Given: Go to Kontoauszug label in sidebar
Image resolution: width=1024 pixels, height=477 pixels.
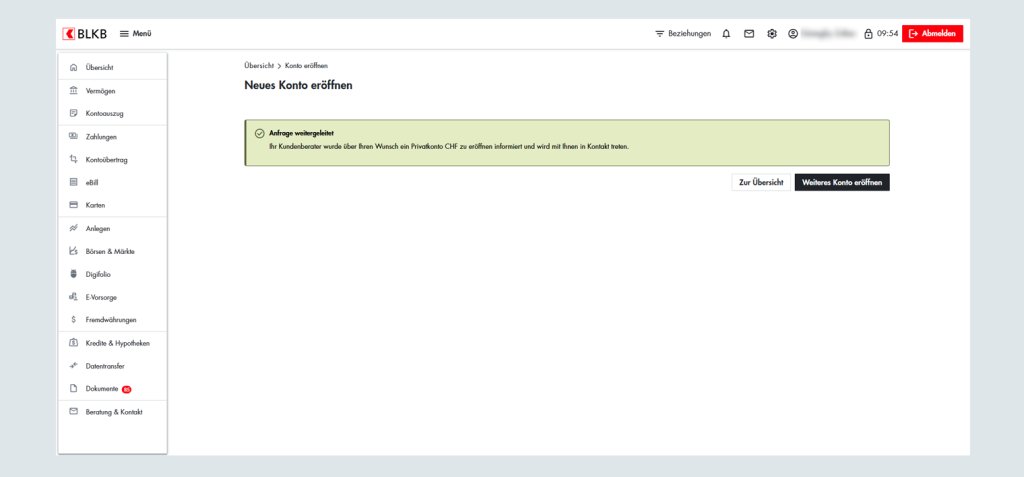Looking at the screenshot, I should [x=104, y=113].
